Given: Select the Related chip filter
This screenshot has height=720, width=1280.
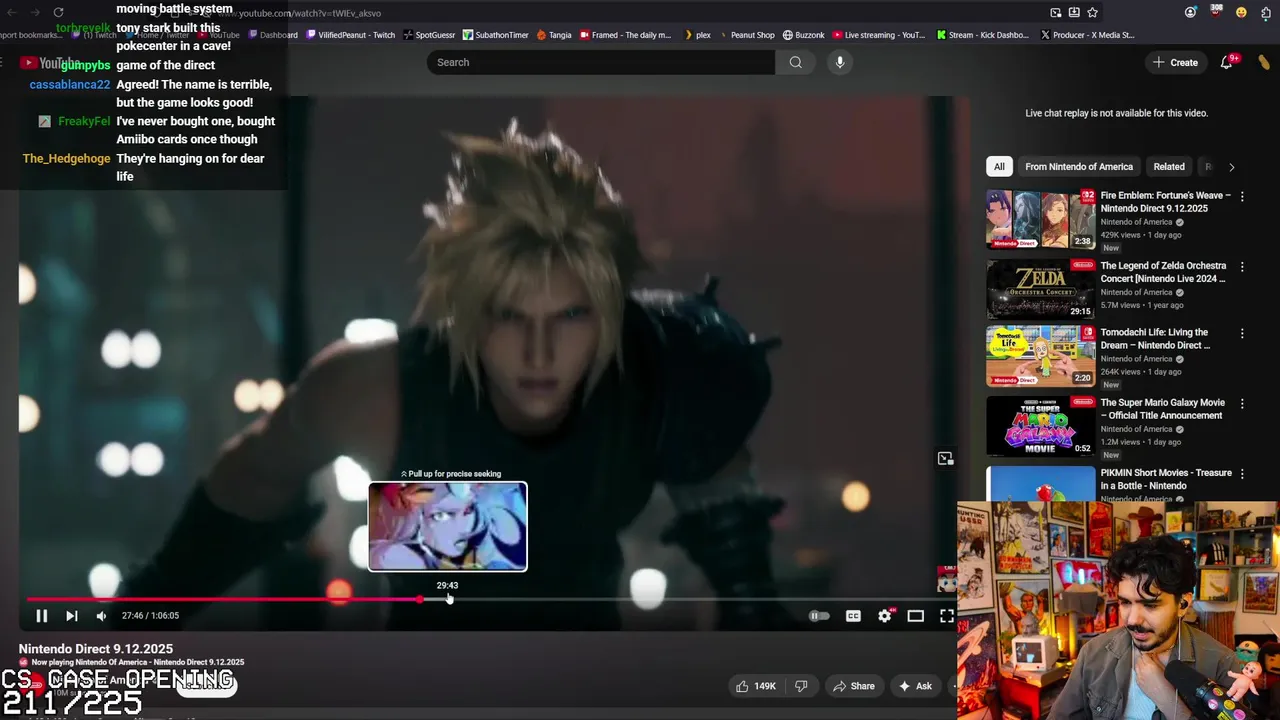Looking at the screenshot, I should [1169, 167].
